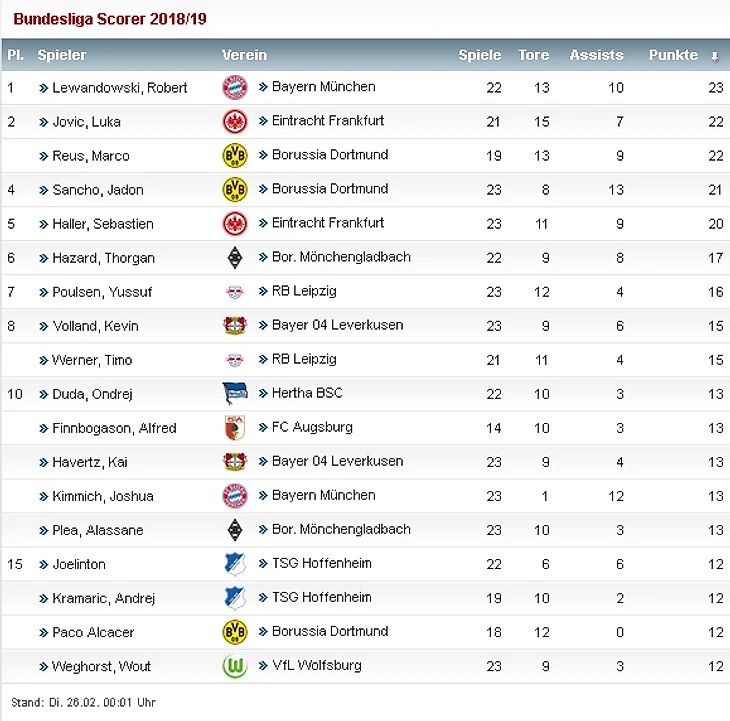Click Bayern München logo in Lewandowski row
The image size is (730, 721).
click(x=234, y=87)
